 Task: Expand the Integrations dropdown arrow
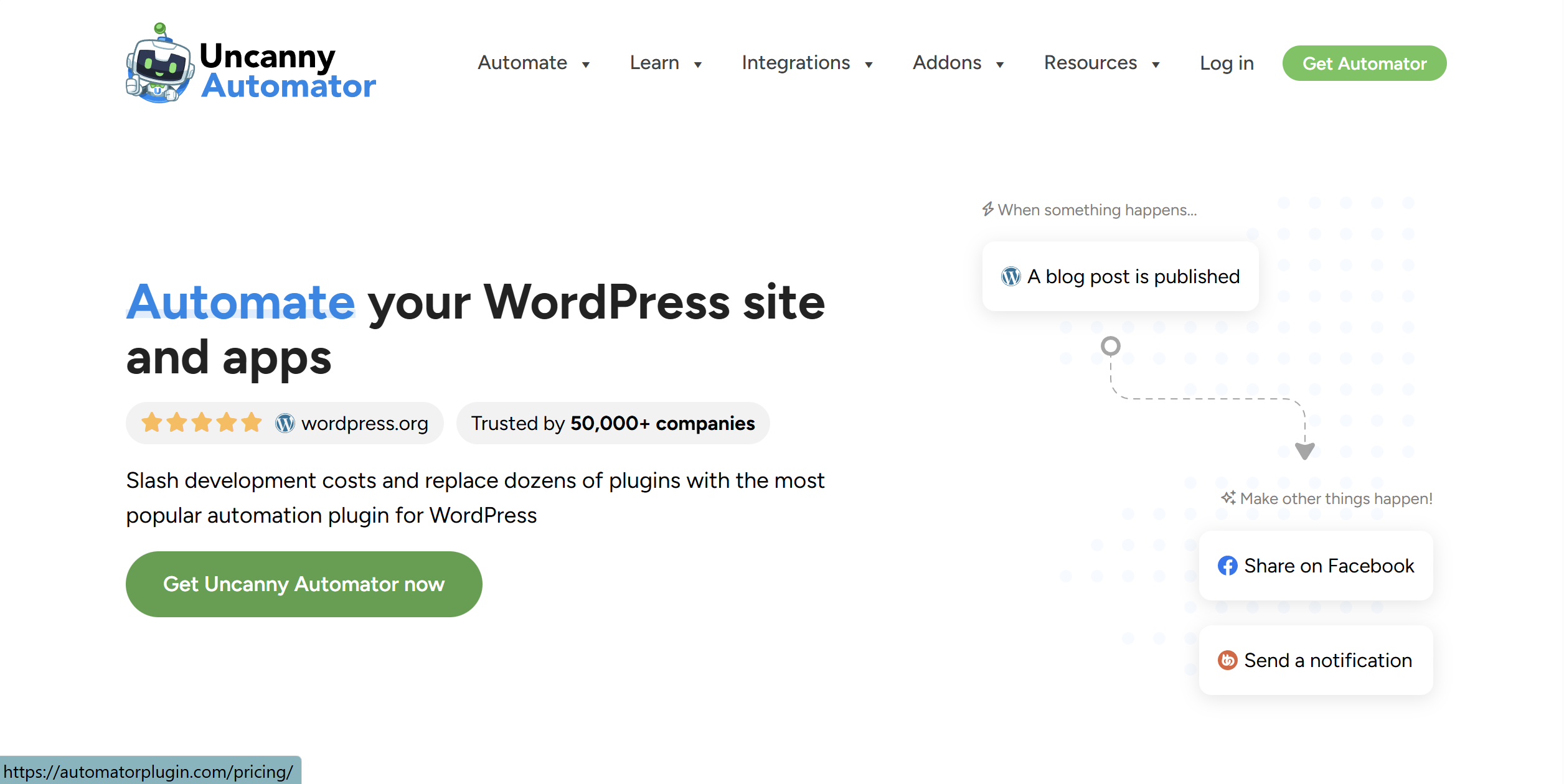[x=869, y=65]
